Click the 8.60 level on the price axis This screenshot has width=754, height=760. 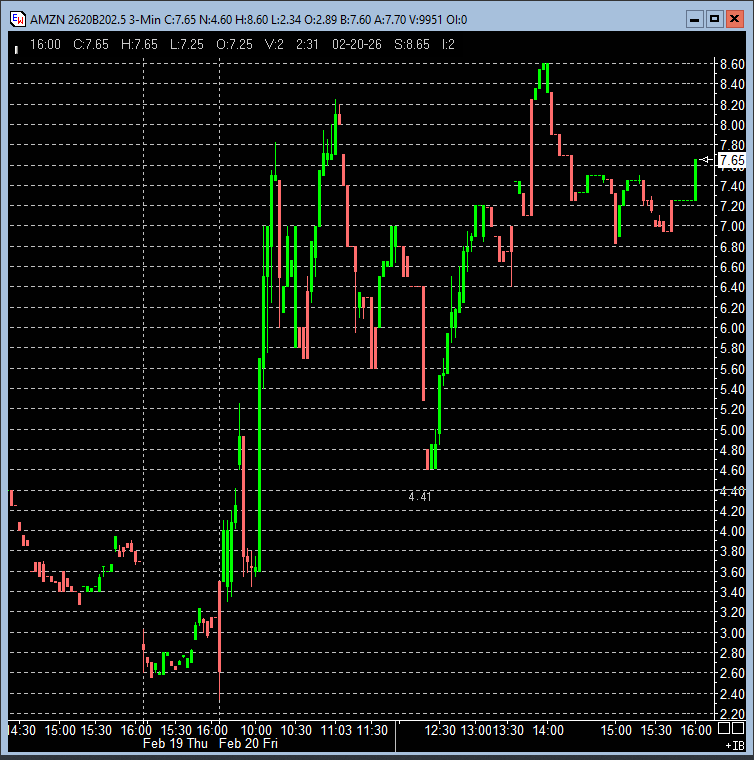[731, 64]
